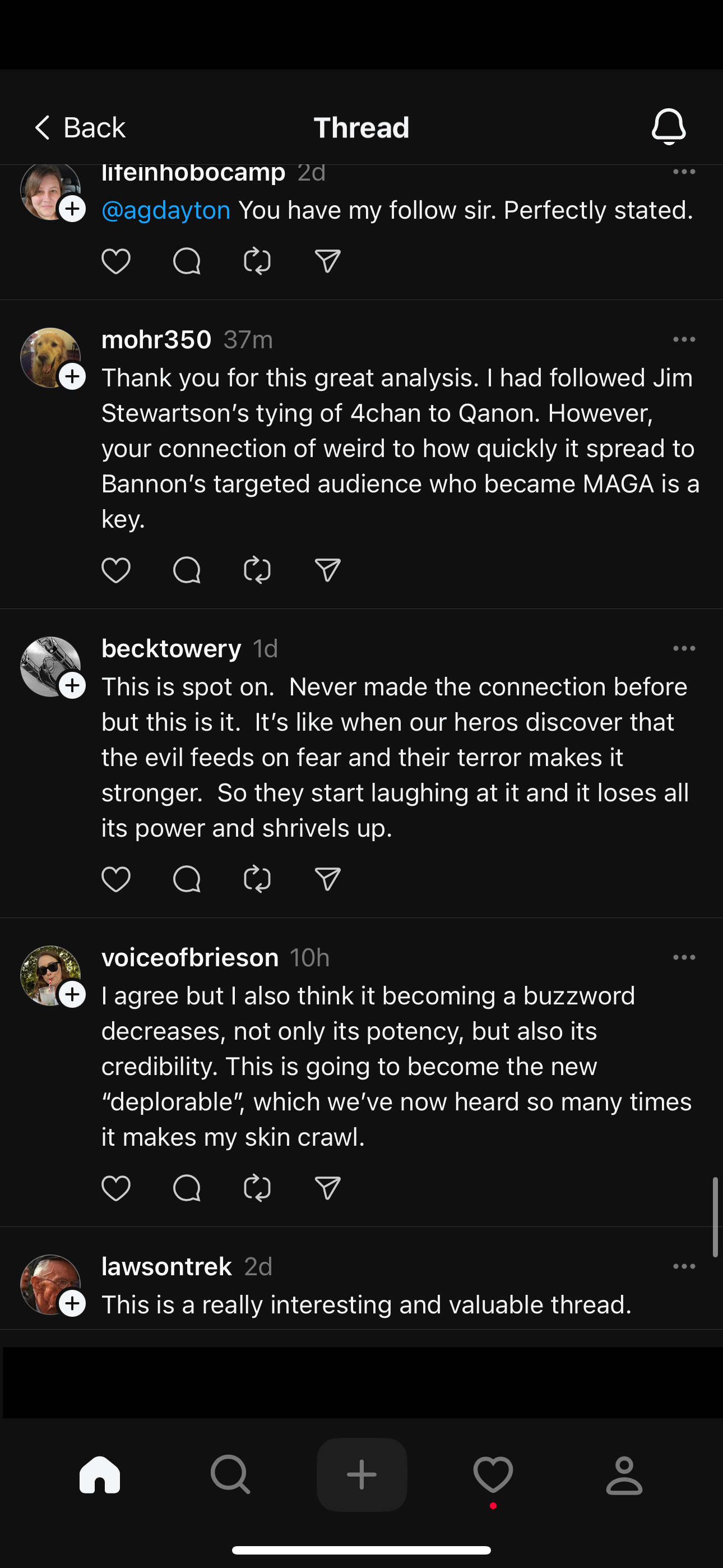The image size is (723, 1568).
Task: Like becktowery's comment
Action: coord(115,879)
